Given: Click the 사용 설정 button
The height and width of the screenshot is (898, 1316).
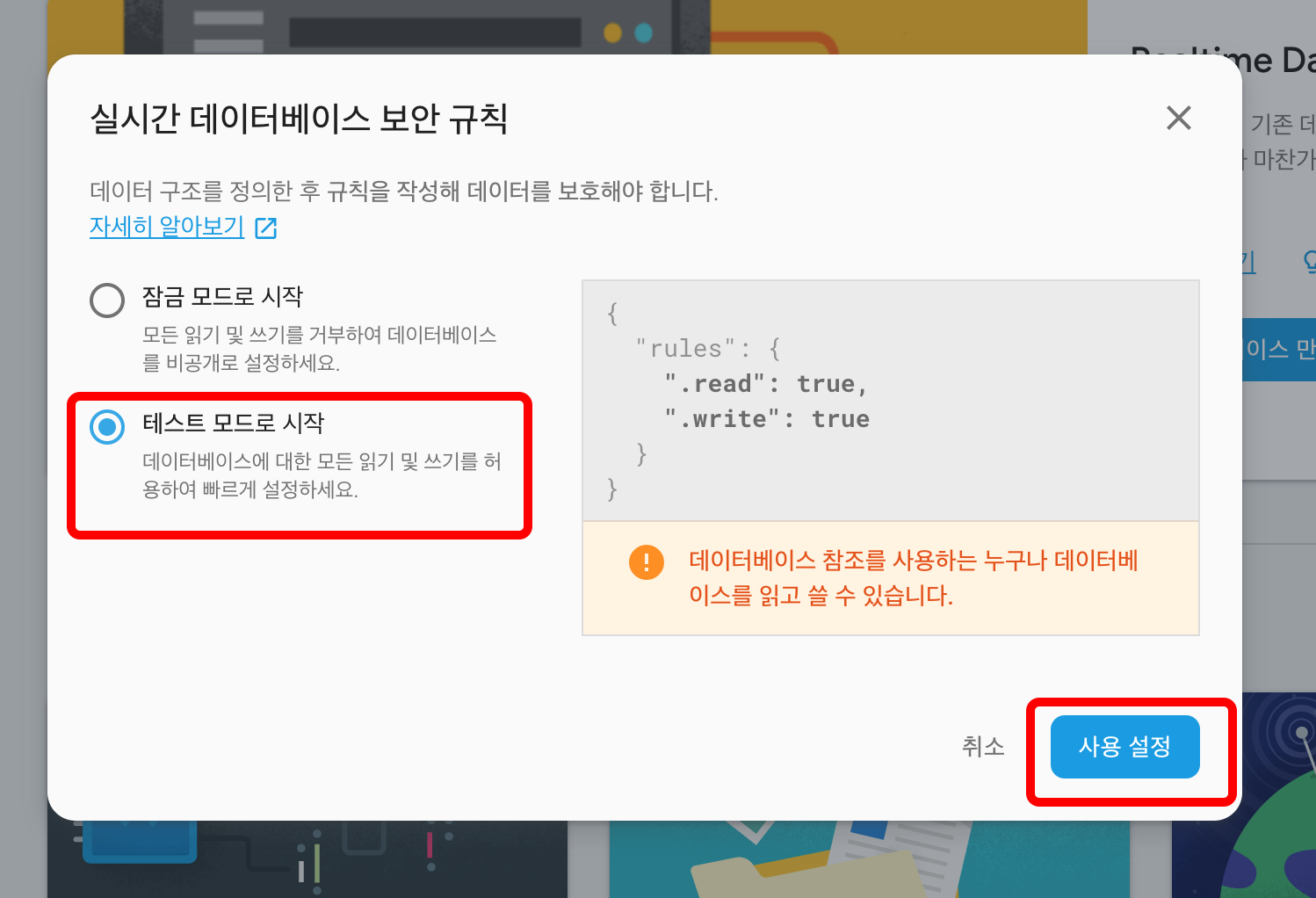Looking at the screenshot, I should tap(1124, 747).
